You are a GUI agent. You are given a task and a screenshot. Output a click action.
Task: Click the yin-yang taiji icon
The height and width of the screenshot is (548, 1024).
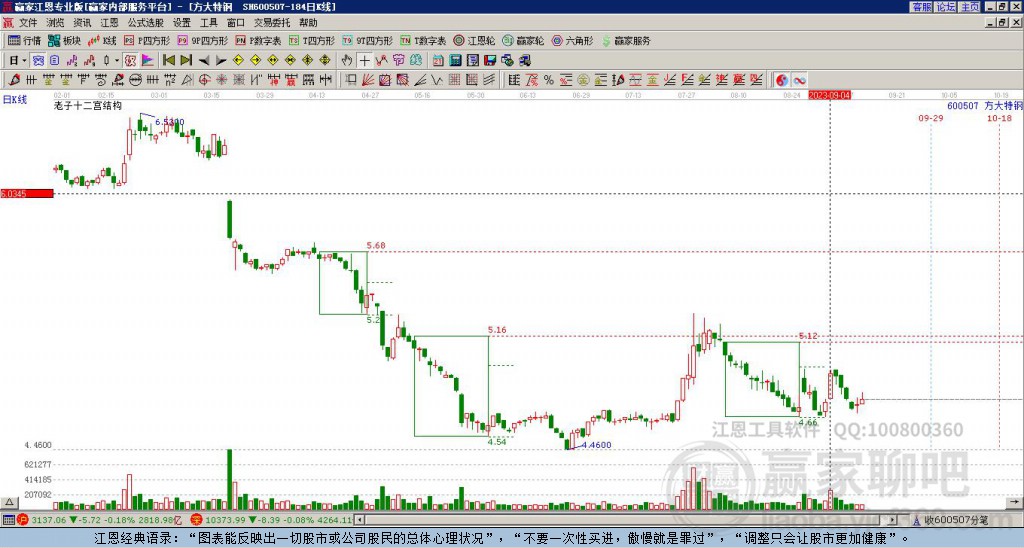coord(782,80)
